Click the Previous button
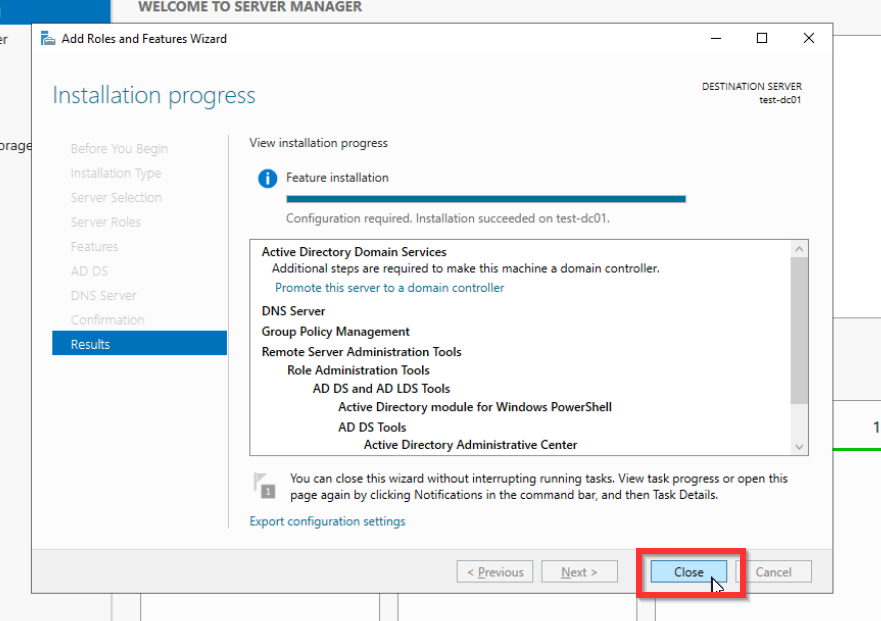881x621 pixels. pos(495,572)
